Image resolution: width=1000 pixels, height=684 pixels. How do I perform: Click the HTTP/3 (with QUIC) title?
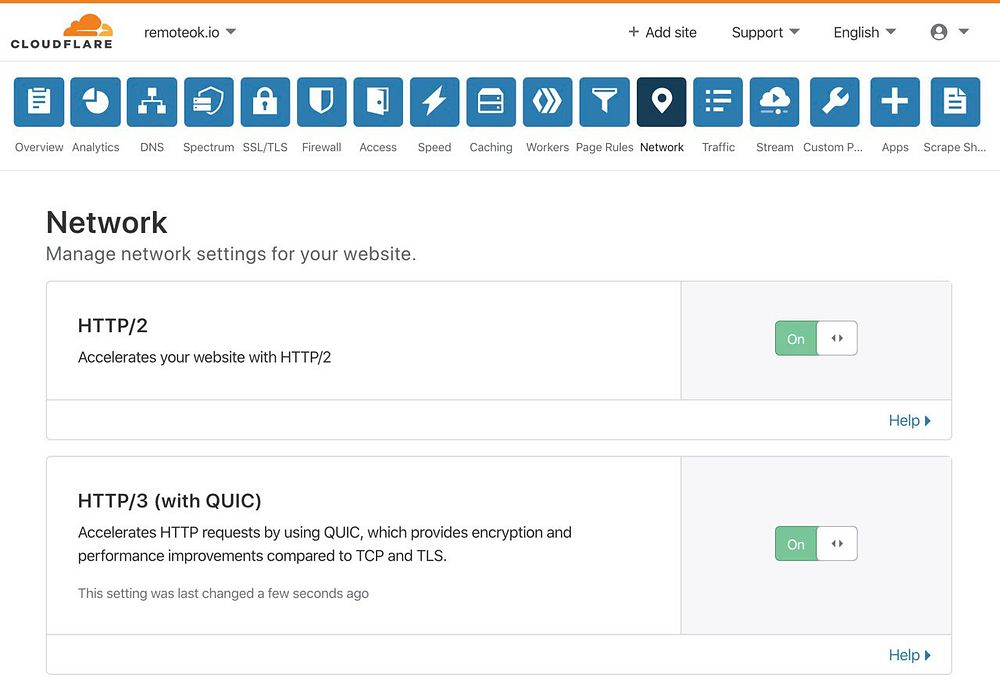pos(170,501)
